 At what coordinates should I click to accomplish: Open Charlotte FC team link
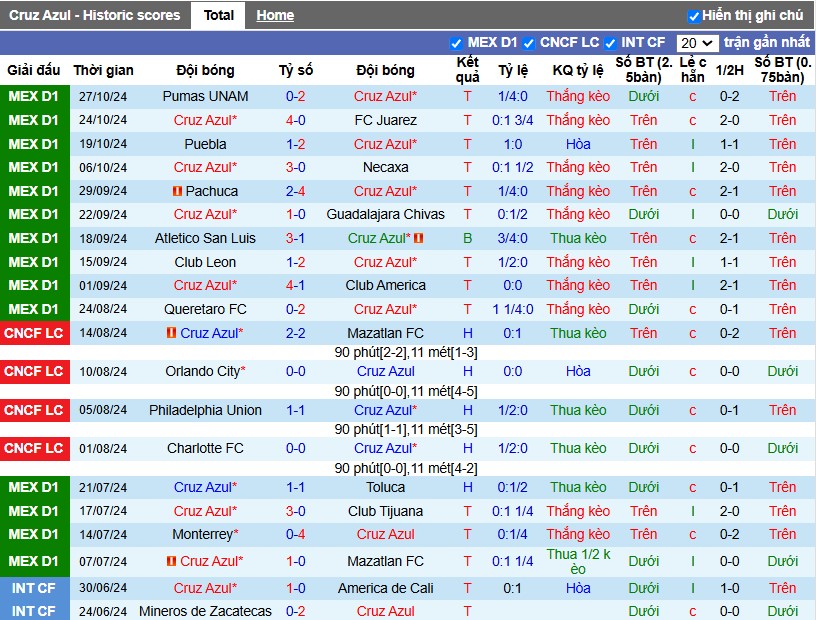pos(205,448)
